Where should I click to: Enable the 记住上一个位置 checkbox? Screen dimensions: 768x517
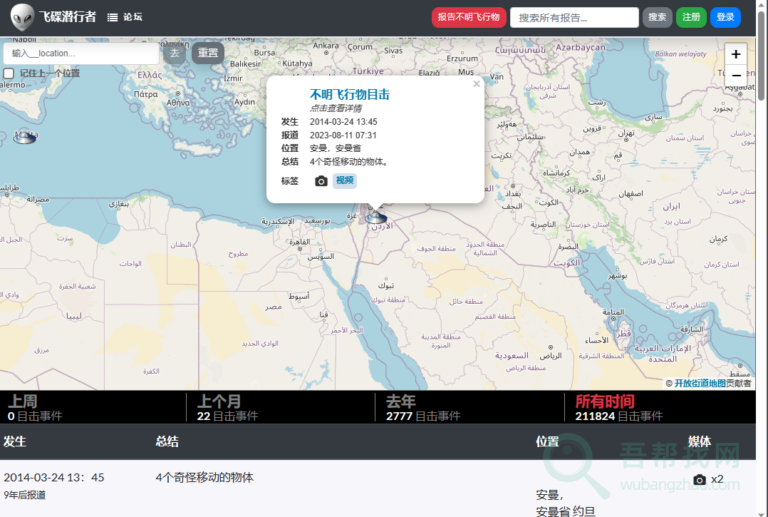9,73
